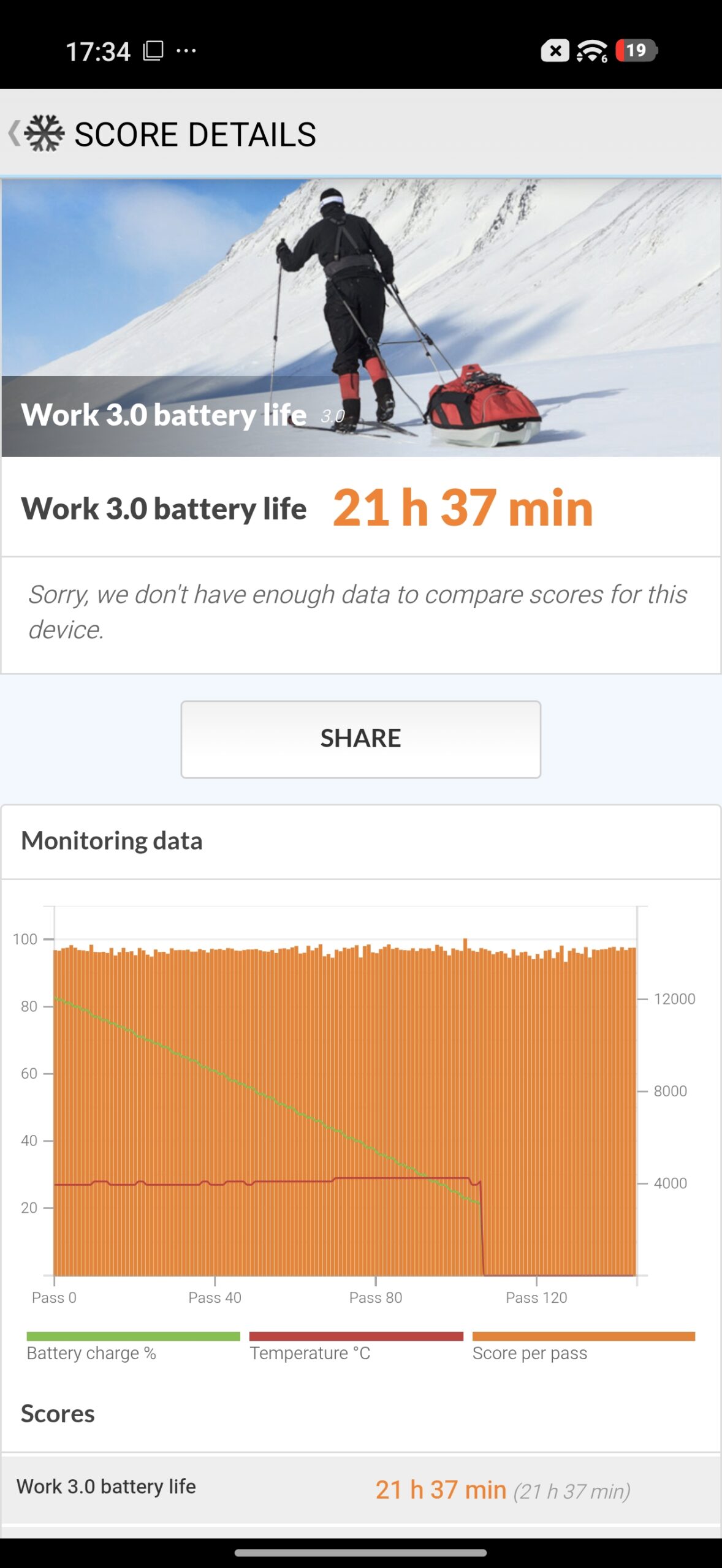Tap the screenshot icon next to the clock
The image size is (722, 1568).
point(153,51)
